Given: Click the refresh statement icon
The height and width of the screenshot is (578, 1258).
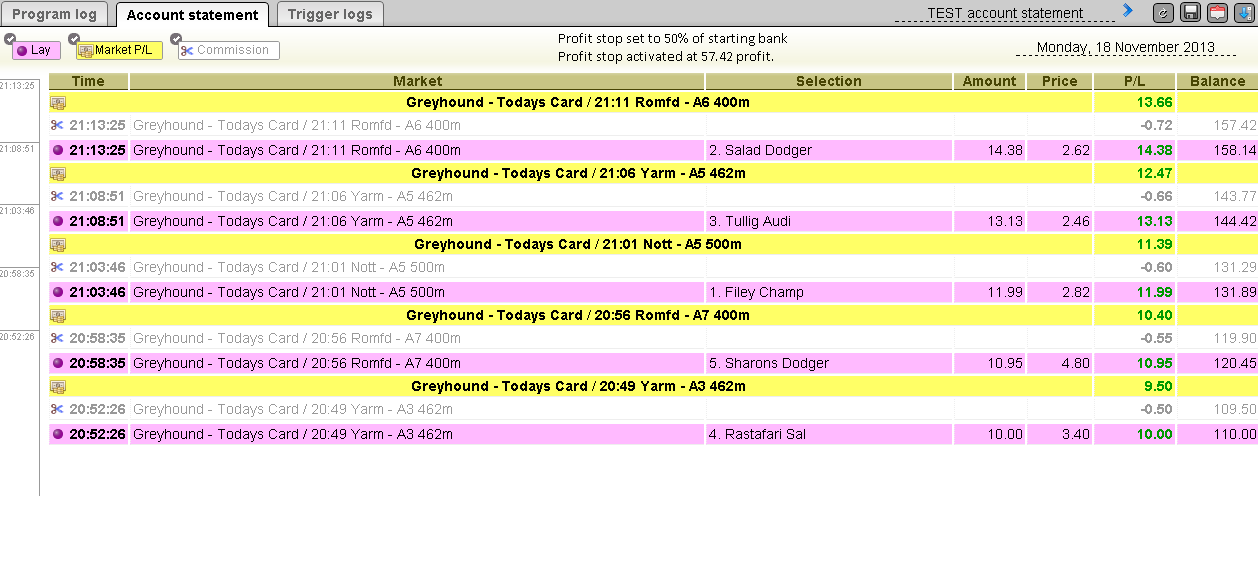Looking at the screenshot, I should point(1163,13).
